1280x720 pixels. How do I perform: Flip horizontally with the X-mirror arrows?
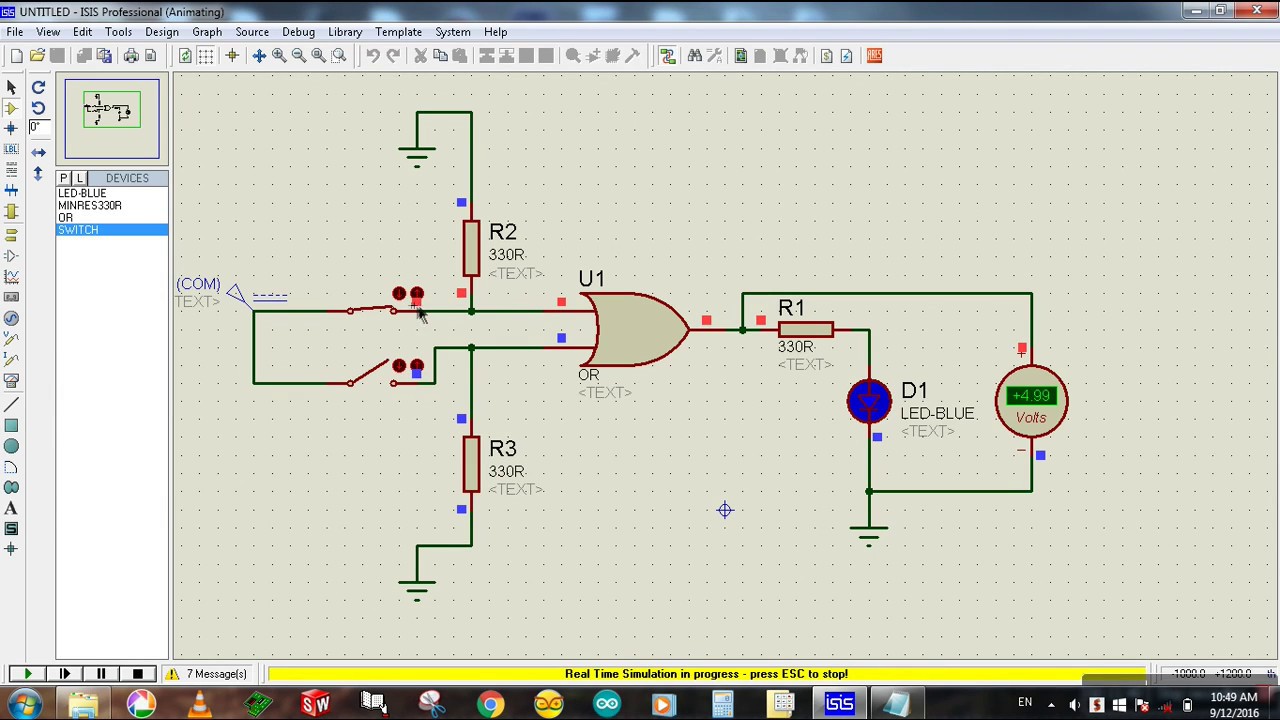pyautogui.click(x=38, y=153)
